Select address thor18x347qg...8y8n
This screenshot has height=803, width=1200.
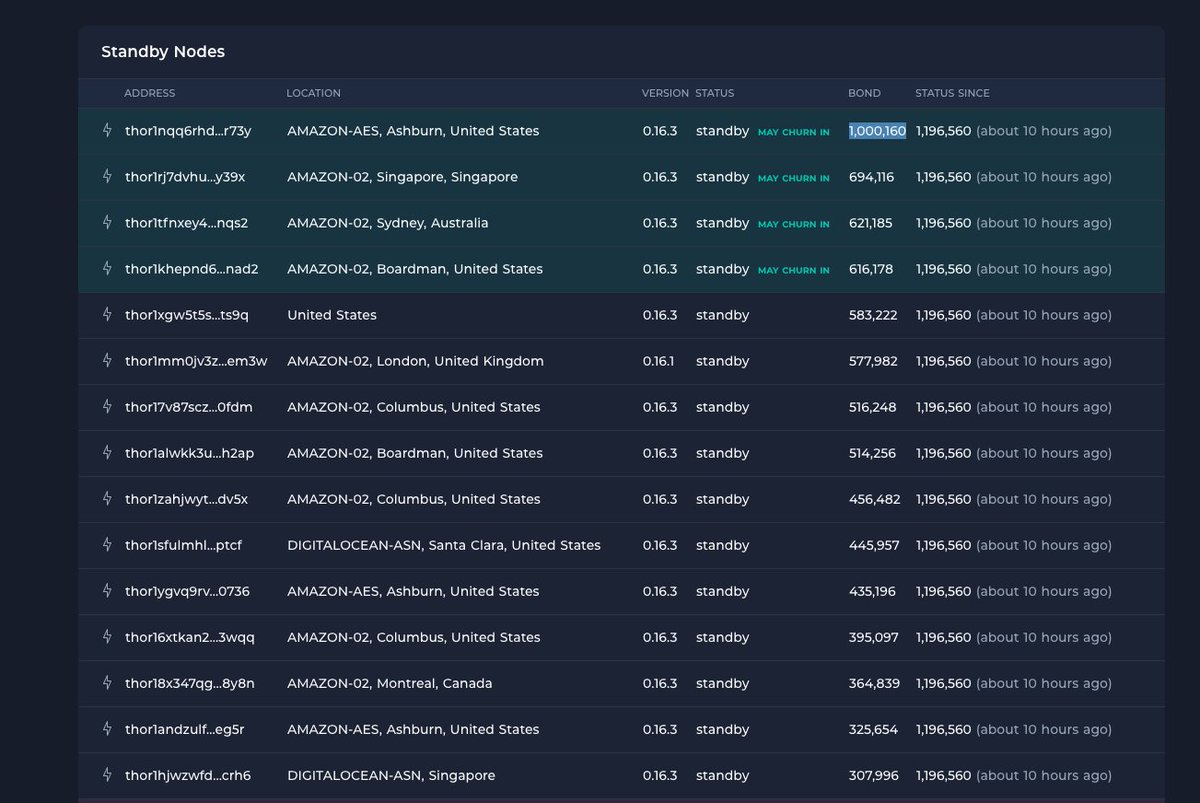[190, 683]
